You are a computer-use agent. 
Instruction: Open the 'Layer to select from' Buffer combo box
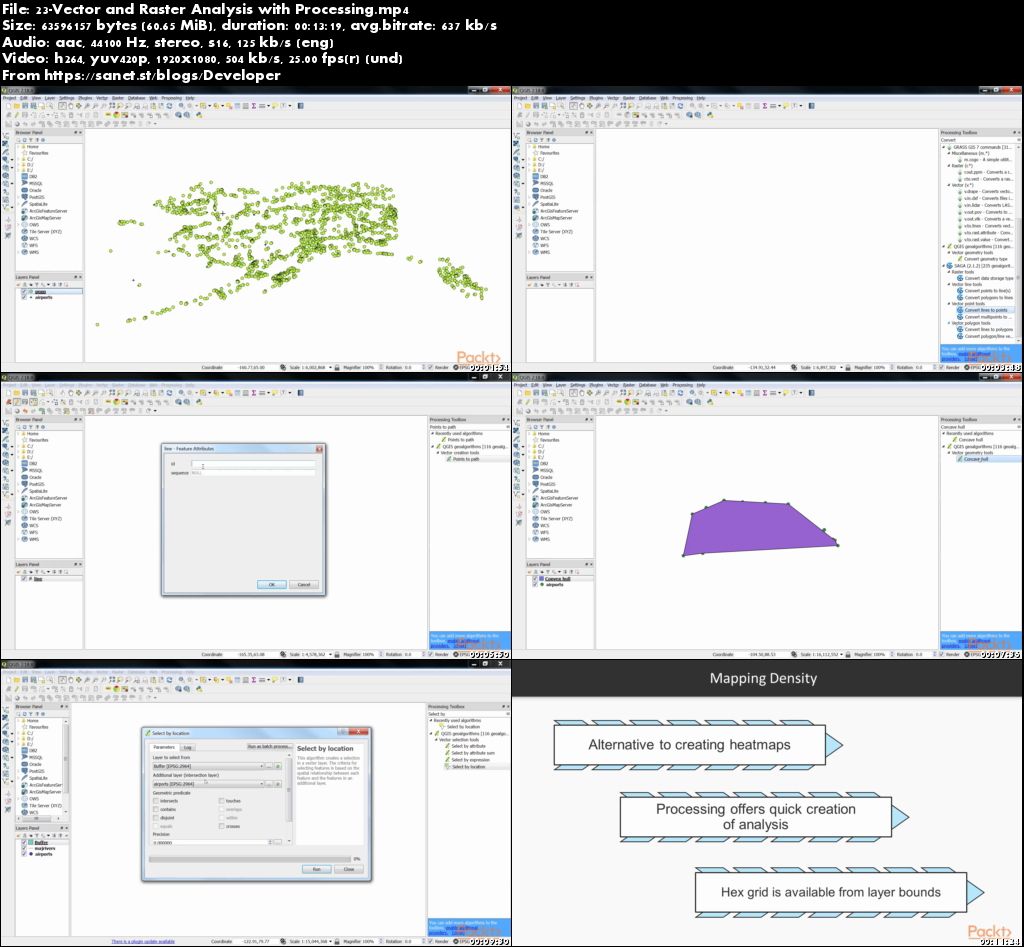click(208, 766)
